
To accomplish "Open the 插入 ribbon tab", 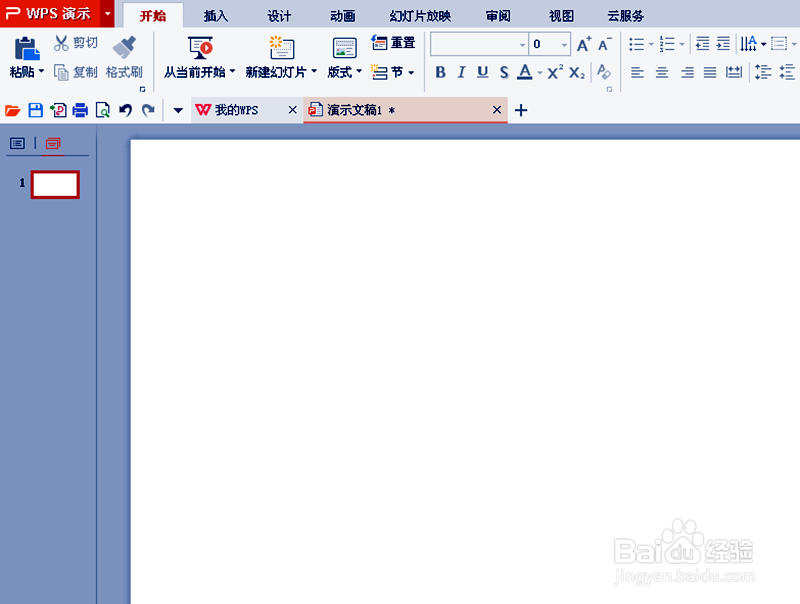I will (x=216, y=16).
